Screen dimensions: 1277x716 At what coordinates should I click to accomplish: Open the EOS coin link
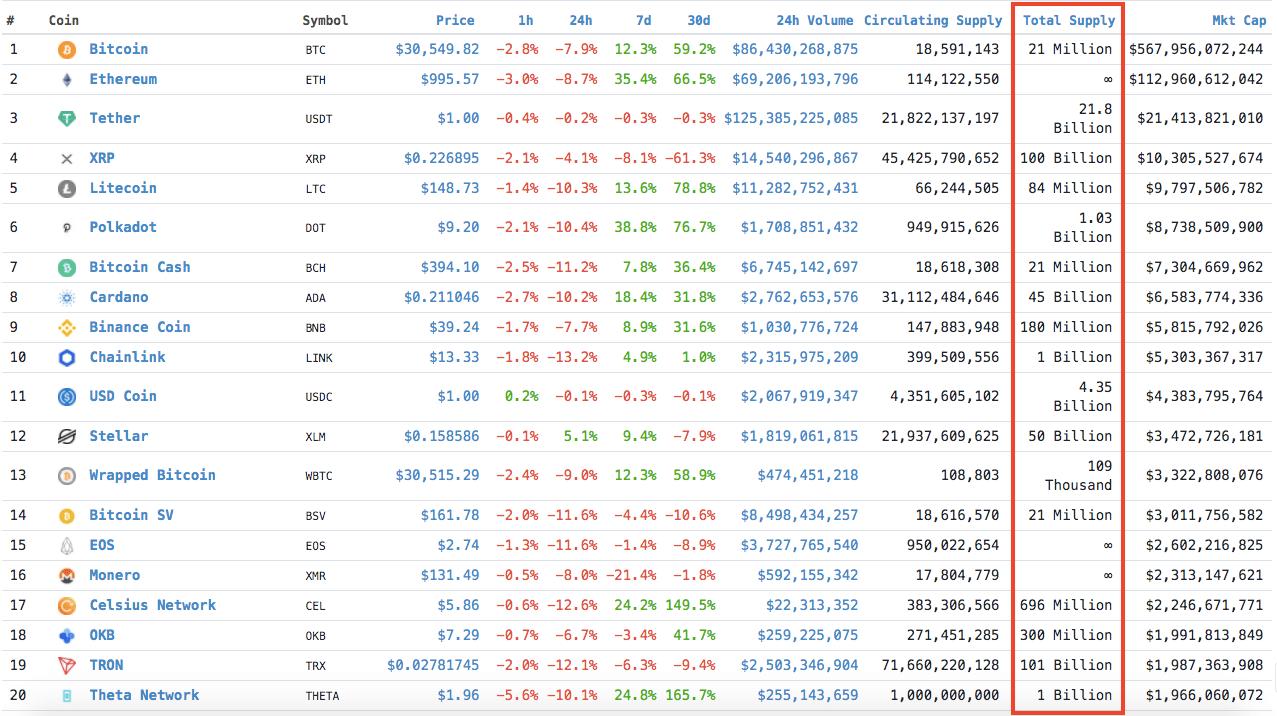pyautogui.click(x=102, y=545)
